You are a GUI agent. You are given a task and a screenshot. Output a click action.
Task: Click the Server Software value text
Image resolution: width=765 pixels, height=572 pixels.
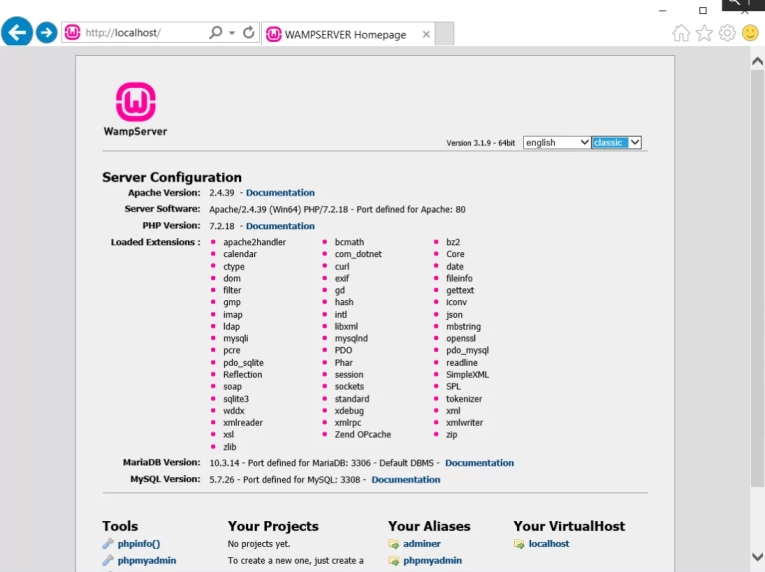[337, 209]
